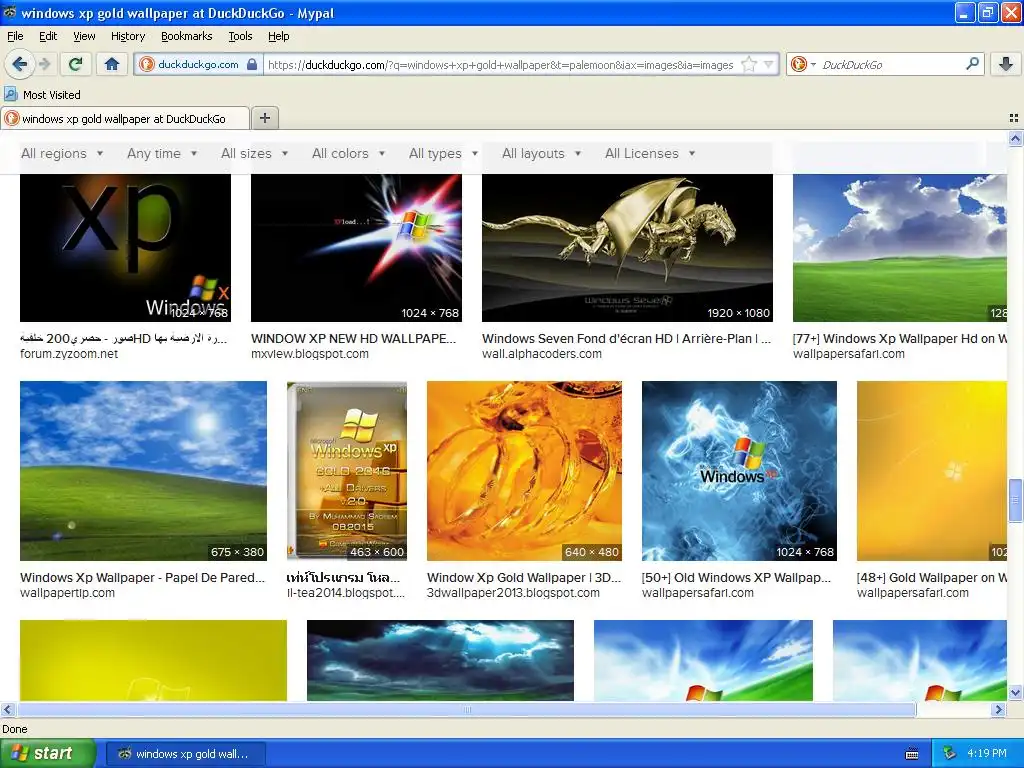Go back with the Back arrow button
The image size is (1024, 768).
click(x=20, y=64)
